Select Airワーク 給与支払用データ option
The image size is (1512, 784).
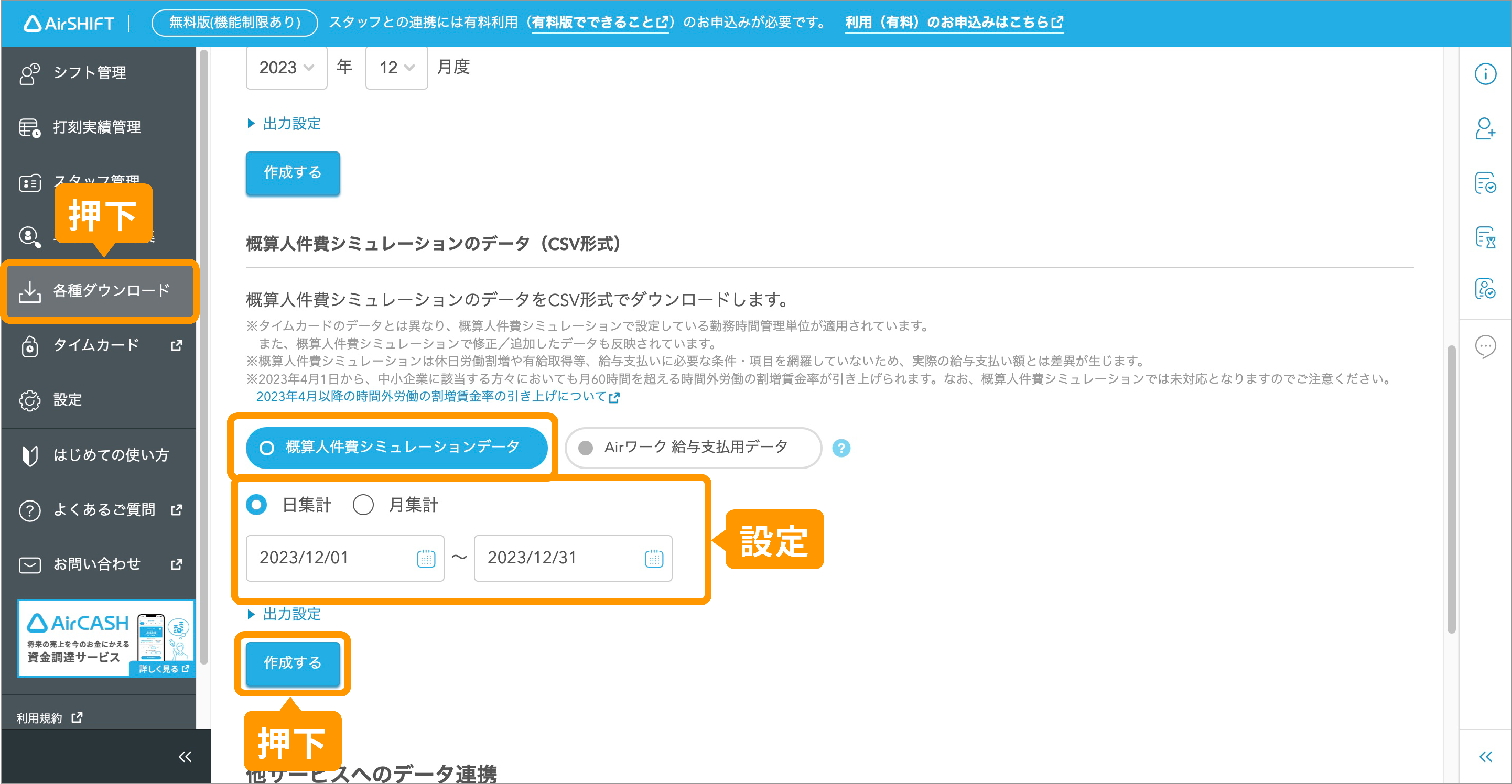(693, 448)
